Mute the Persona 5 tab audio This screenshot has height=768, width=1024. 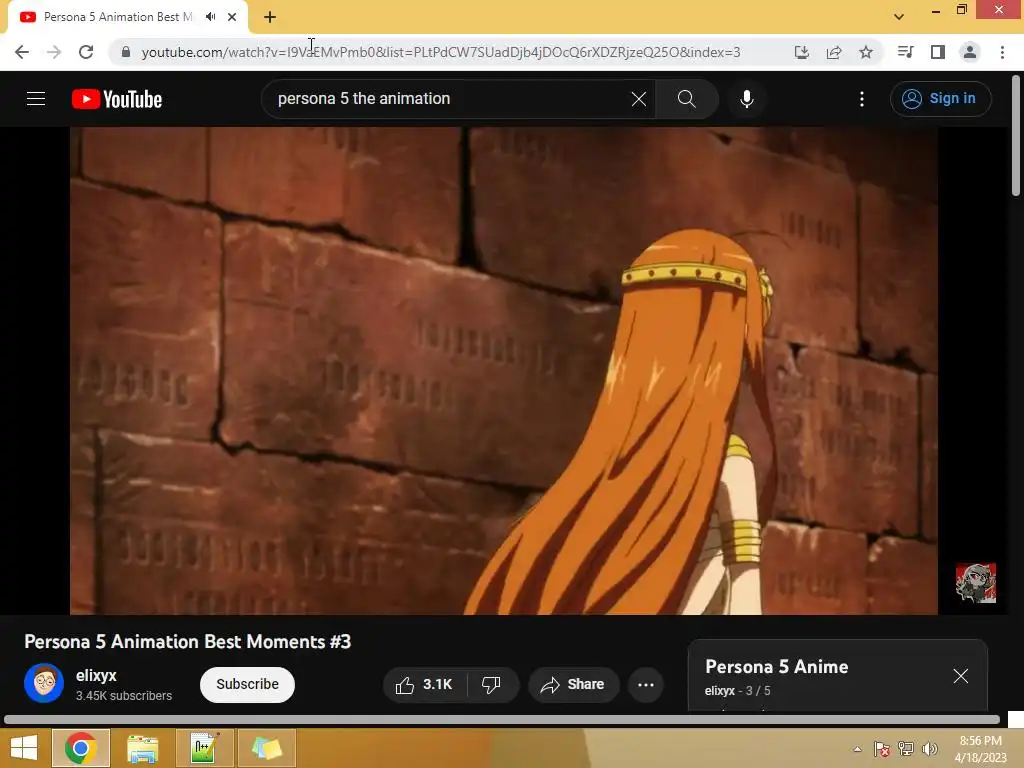click(210, 17)
